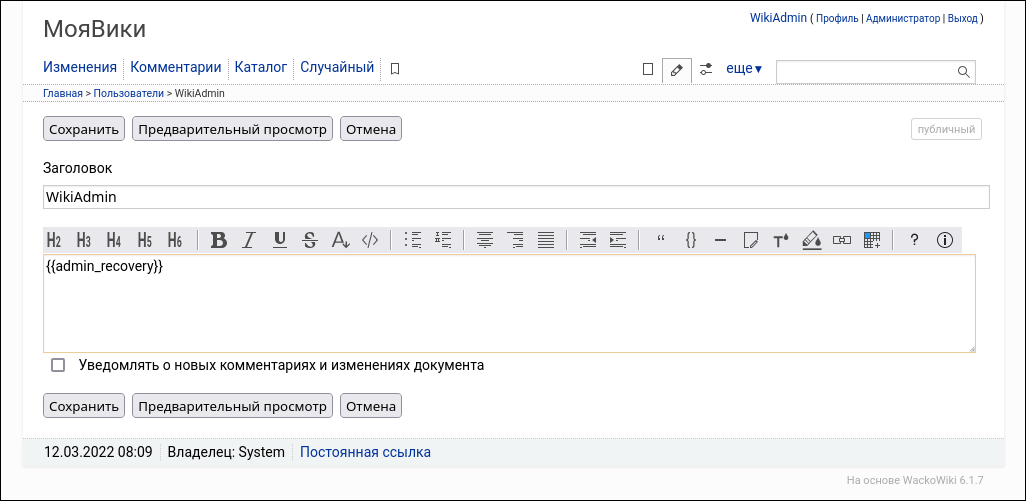Insert inline code with </> icon
The image size is (1026, 501).
tap(370, 240)
